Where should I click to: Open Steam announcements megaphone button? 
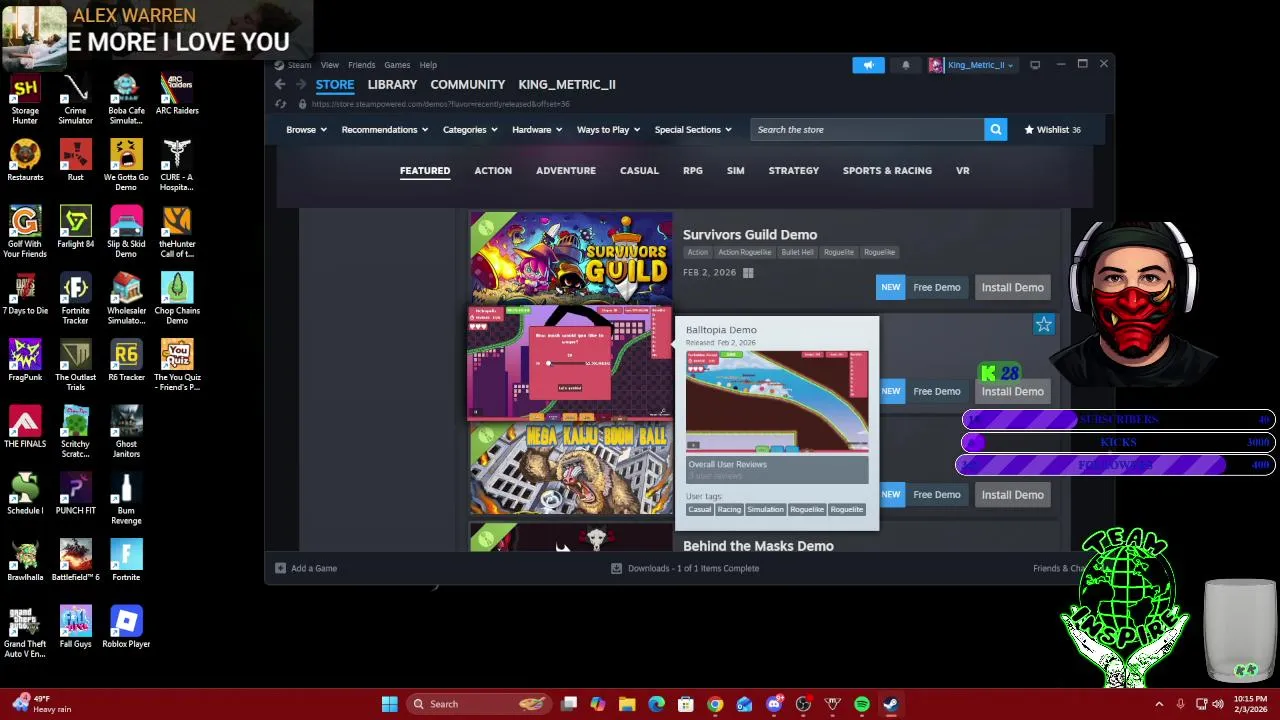coord(868,65)
